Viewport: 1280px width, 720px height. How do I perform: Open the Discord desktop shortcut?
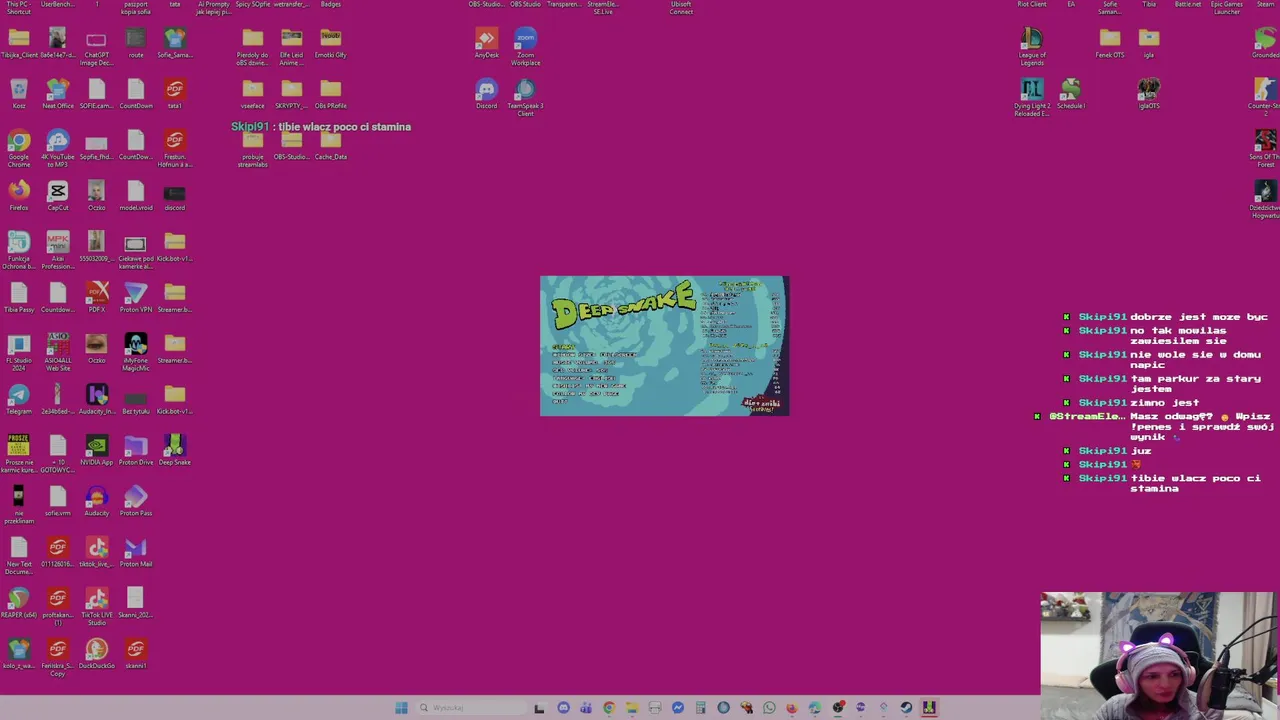487,94
